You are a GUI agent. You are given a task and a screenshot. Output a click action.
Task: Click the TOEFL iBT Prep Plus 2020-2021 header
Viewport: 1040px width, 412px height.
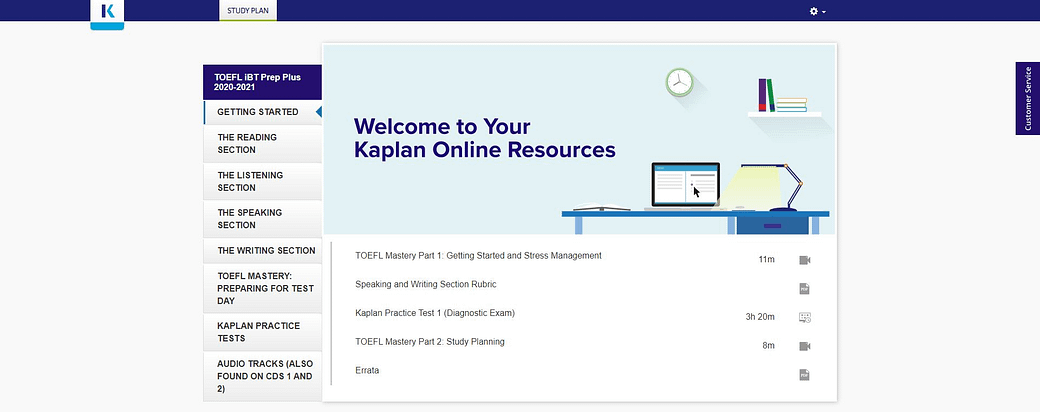pyautogui.click(x=263, y=82)
